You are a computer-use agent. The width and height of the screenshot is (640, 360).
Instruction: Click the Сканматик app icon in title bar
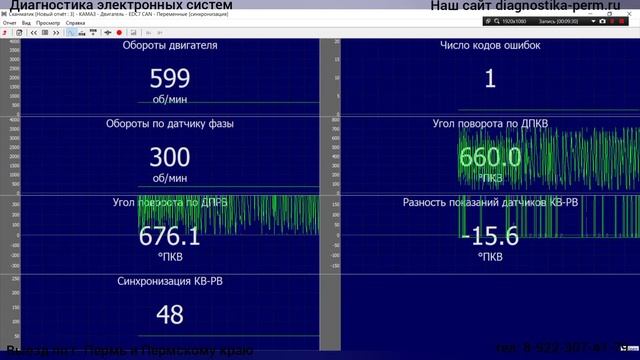[4, 14]
